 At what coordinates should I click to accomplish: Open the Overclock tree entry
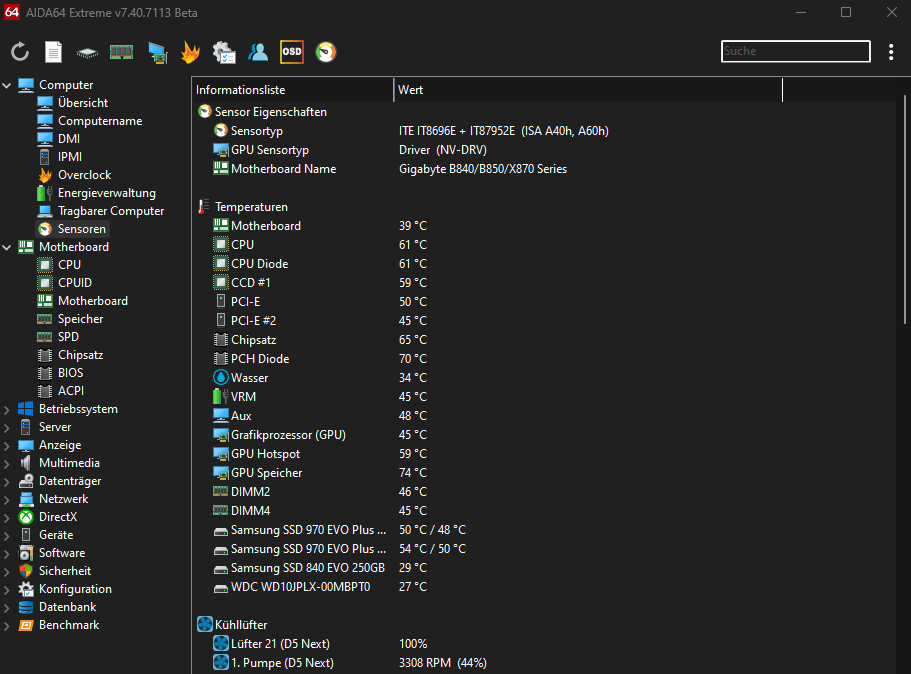(x=74, y=175)
